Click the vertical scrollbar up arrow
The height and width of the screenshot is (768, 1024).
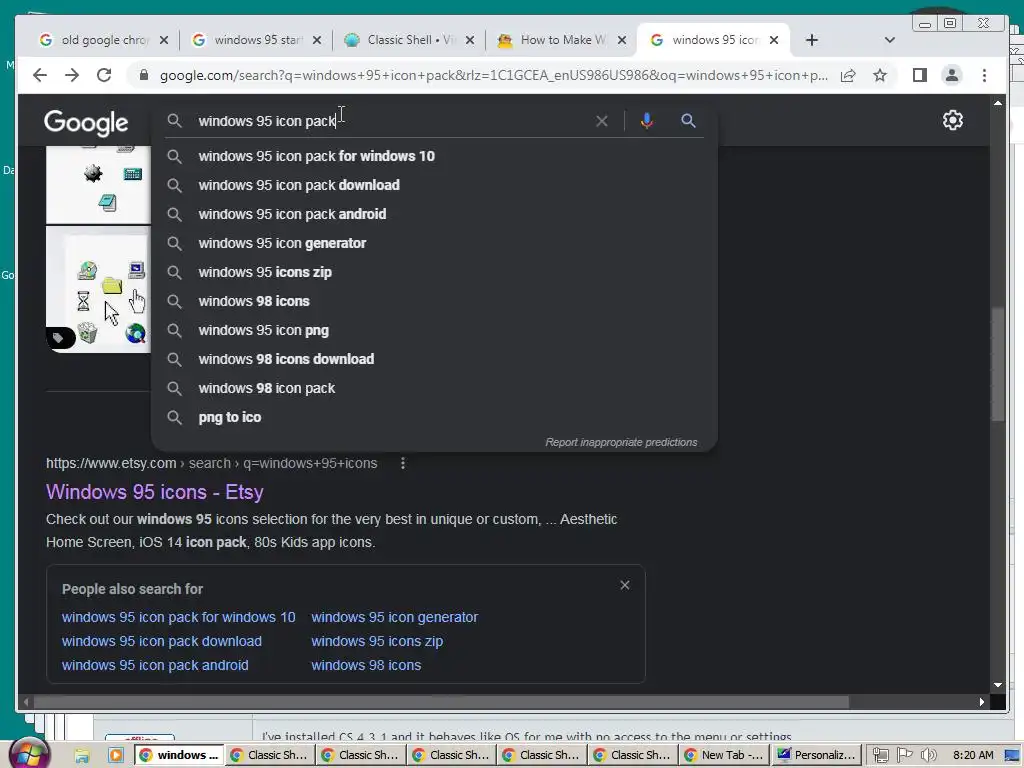coord(998,103)
